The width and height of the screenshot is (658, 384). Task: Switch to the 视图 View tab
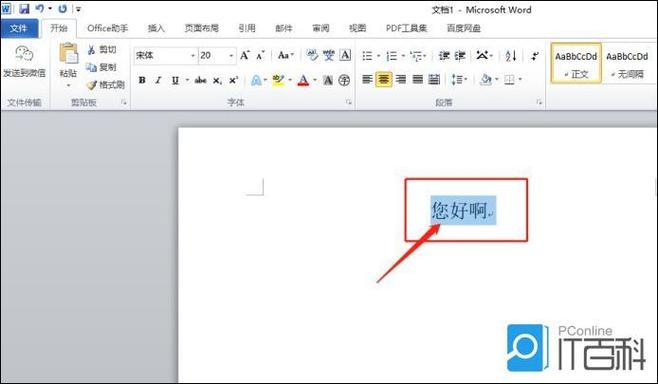click(358, 28)
